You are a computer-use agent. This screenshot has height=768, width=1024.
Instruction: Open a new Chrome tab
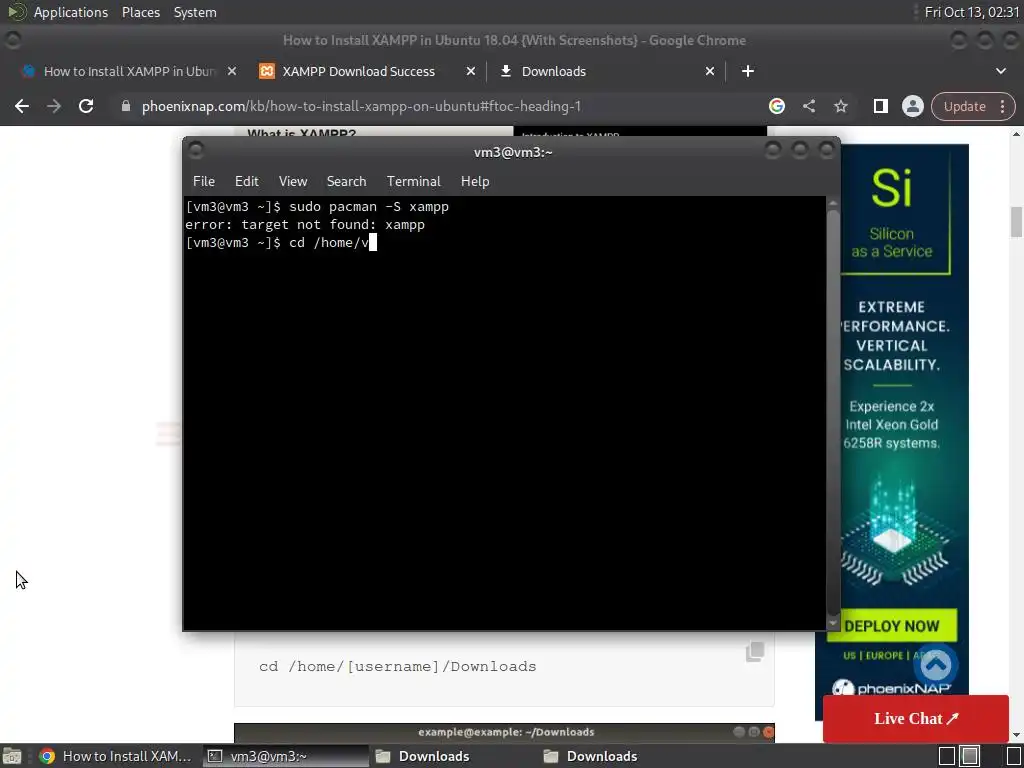pyautogui.click(x=748, y=71)
